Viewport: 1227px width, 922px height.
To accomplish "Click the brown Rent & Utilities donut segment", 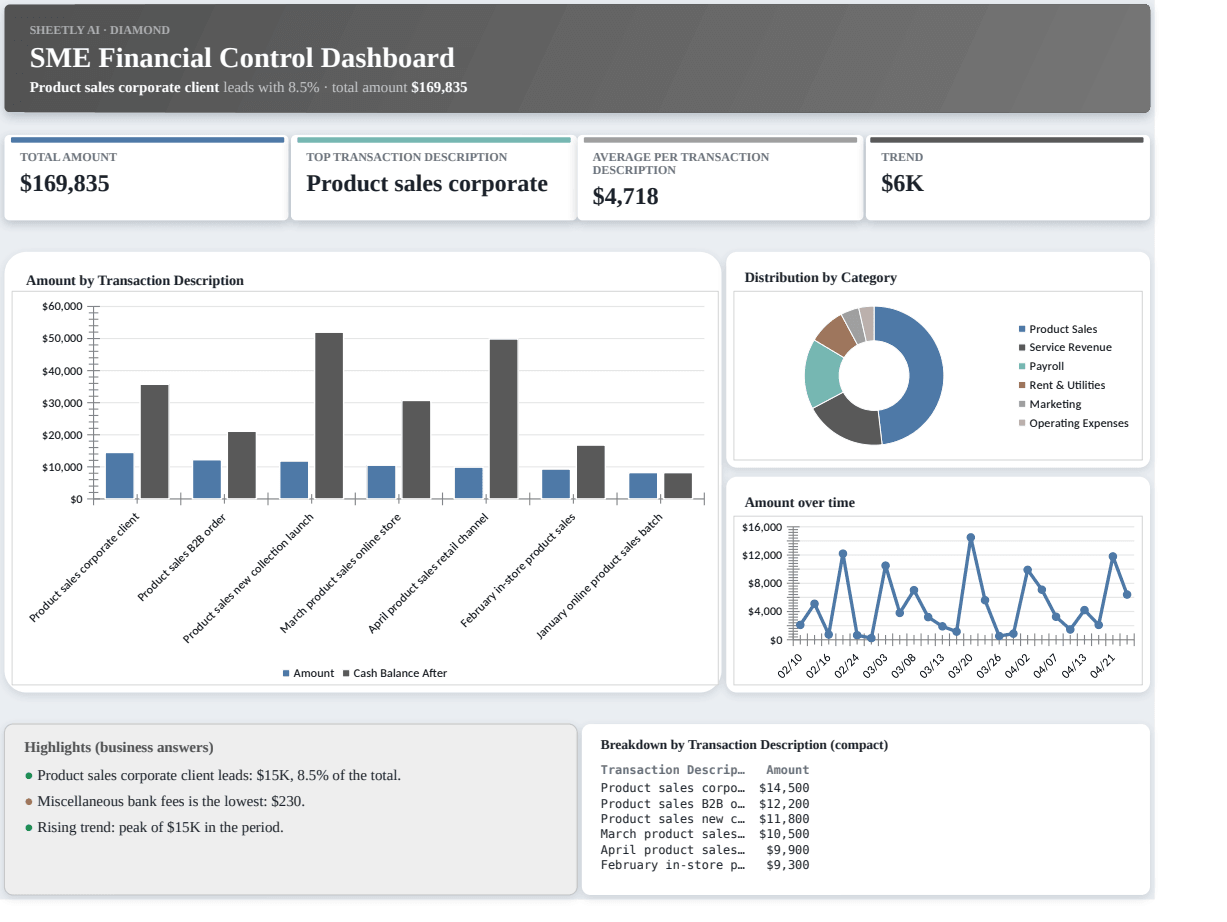I will tap(836, 333).
